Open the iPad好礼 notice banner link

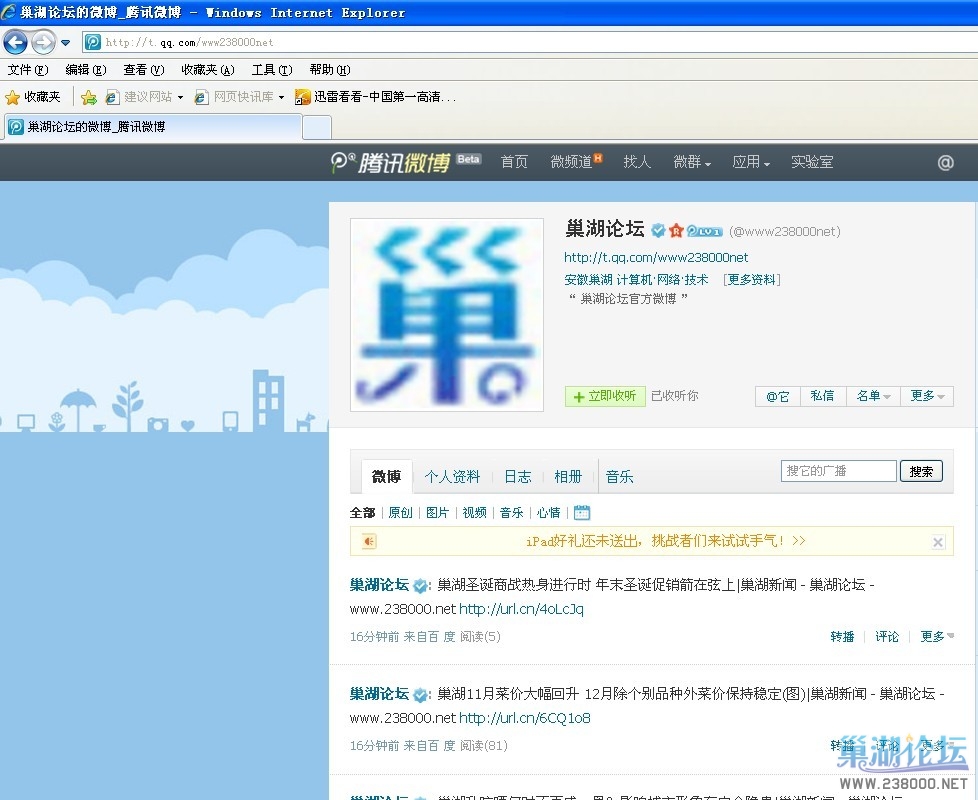(x=666, y=541)
